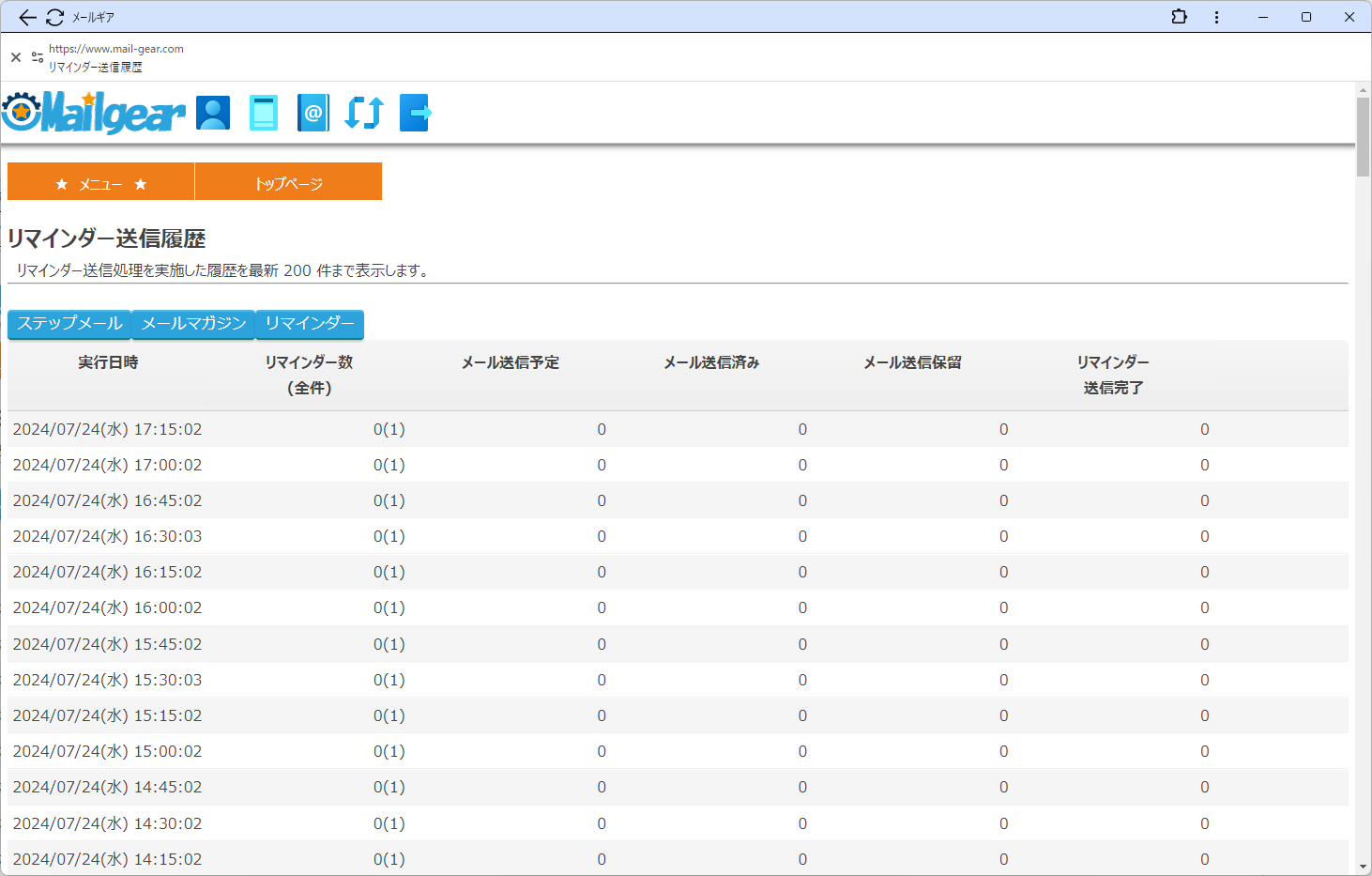Close the address bar popup X

click(x=16, y=57)
